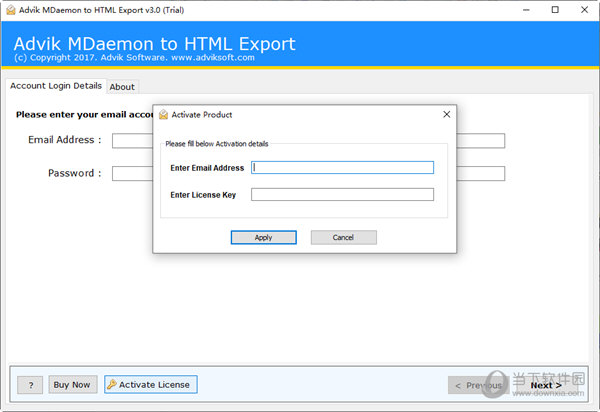
Task: Close the Advik MDaemon main window
Action: [x=584, y=10]
